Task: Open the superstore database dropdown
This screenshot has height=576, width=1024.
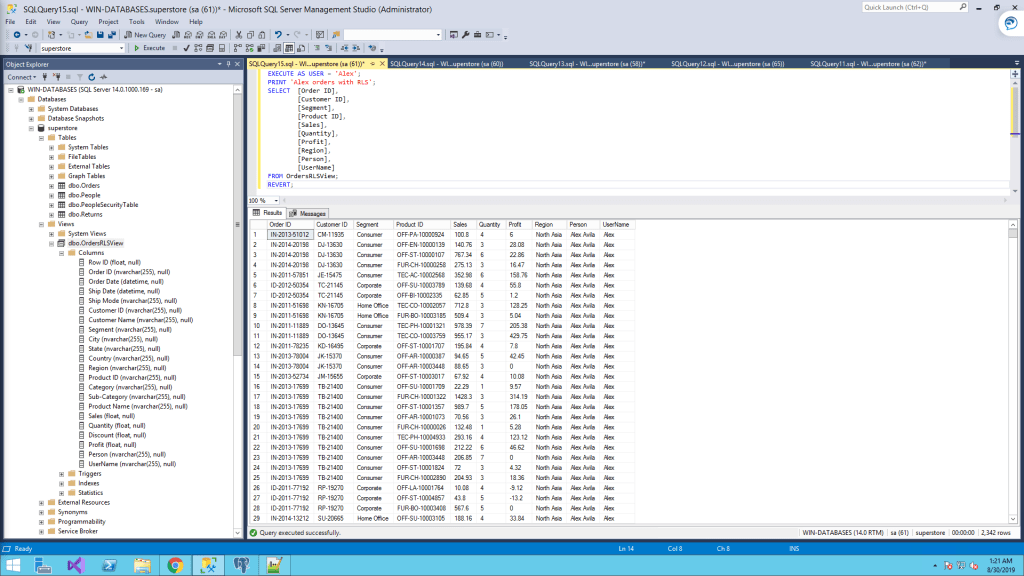Action: 122,48
